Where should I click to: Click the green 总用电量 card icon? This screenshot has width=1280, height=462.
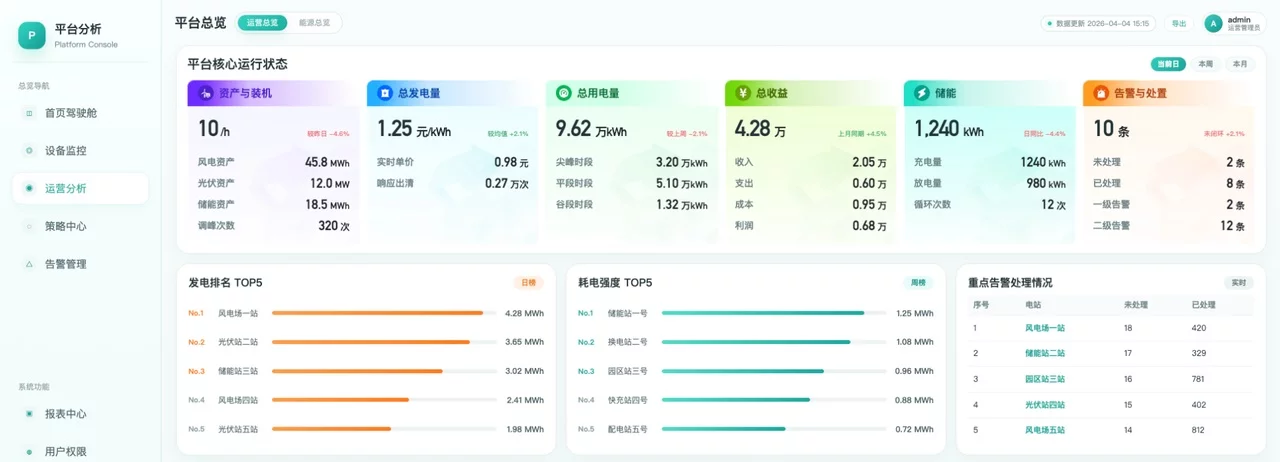[564, 93]
